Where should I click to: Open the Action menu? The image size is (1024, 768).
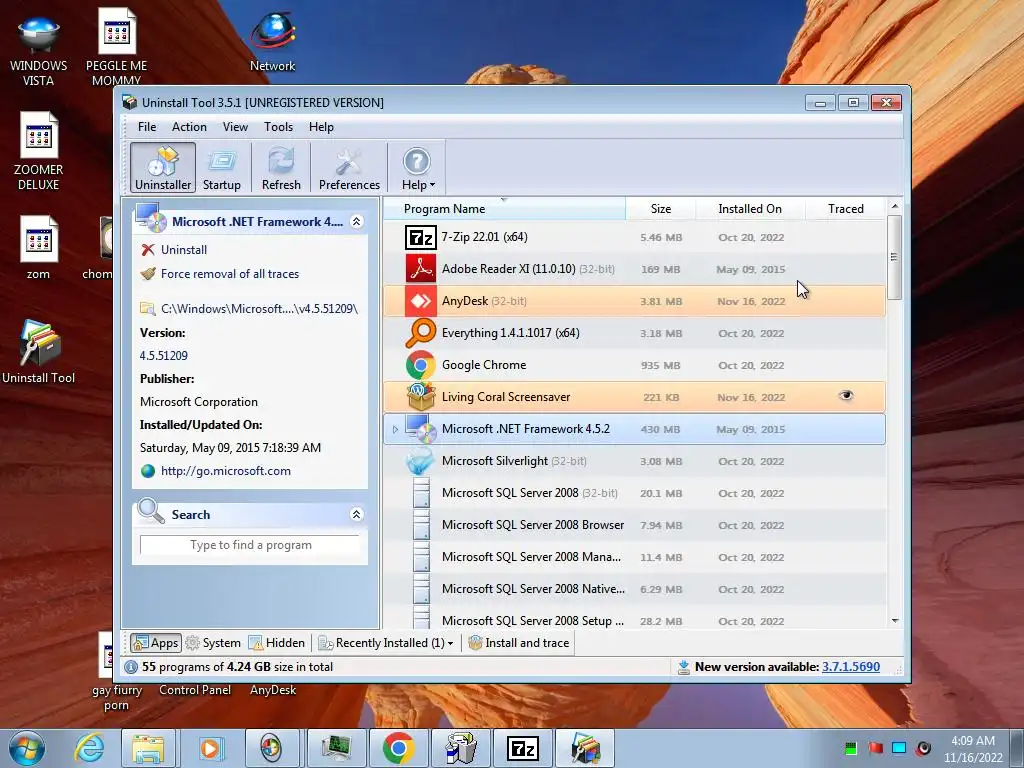[189, 127]
